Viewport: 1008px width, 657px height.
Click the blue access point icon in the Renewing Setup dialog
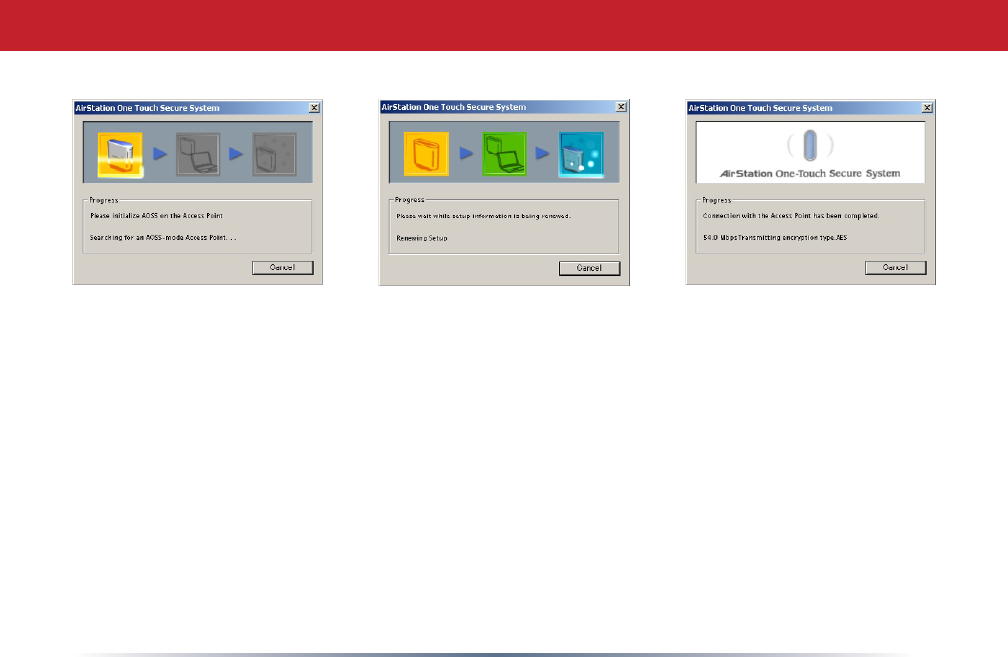point(581,154)
